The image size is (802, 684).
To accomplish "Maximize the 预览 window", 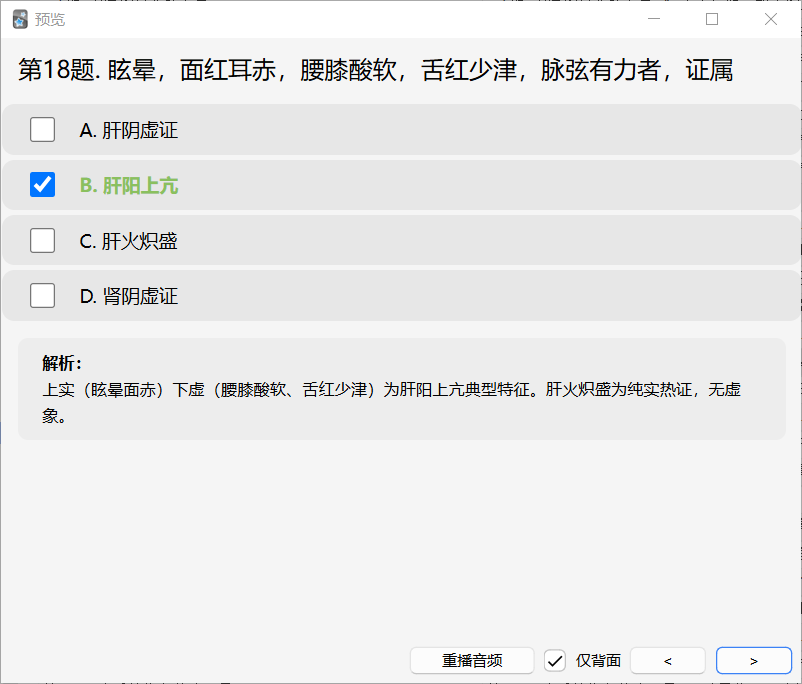I will pyautogui.click(x=712, y=19).
